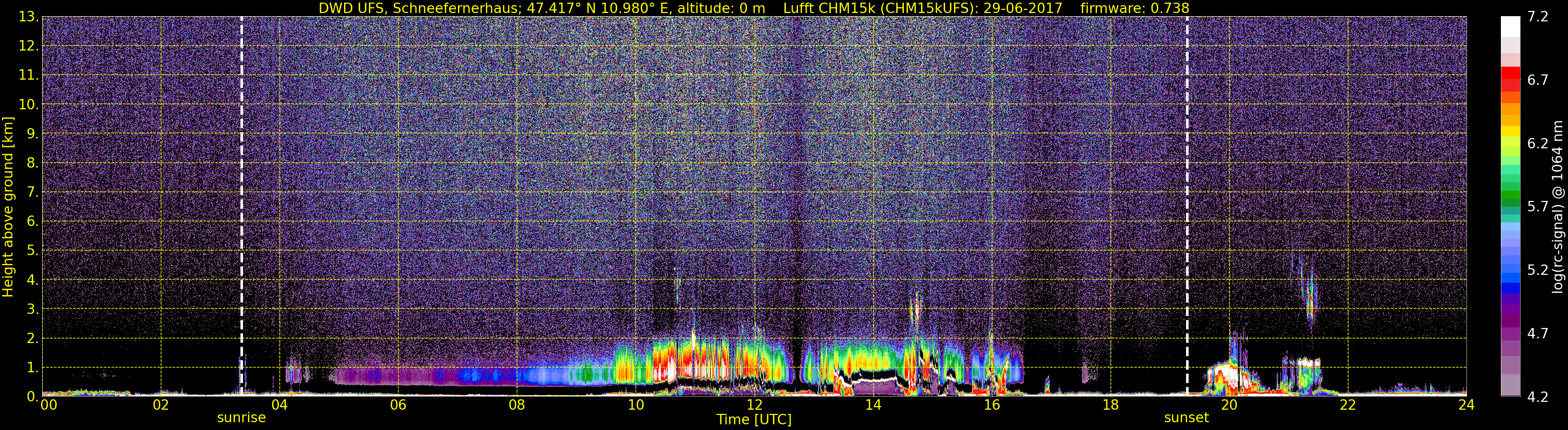Click the height axis tick label '0.'
This screenshot has width=1568, height=430.
(32, 397)
